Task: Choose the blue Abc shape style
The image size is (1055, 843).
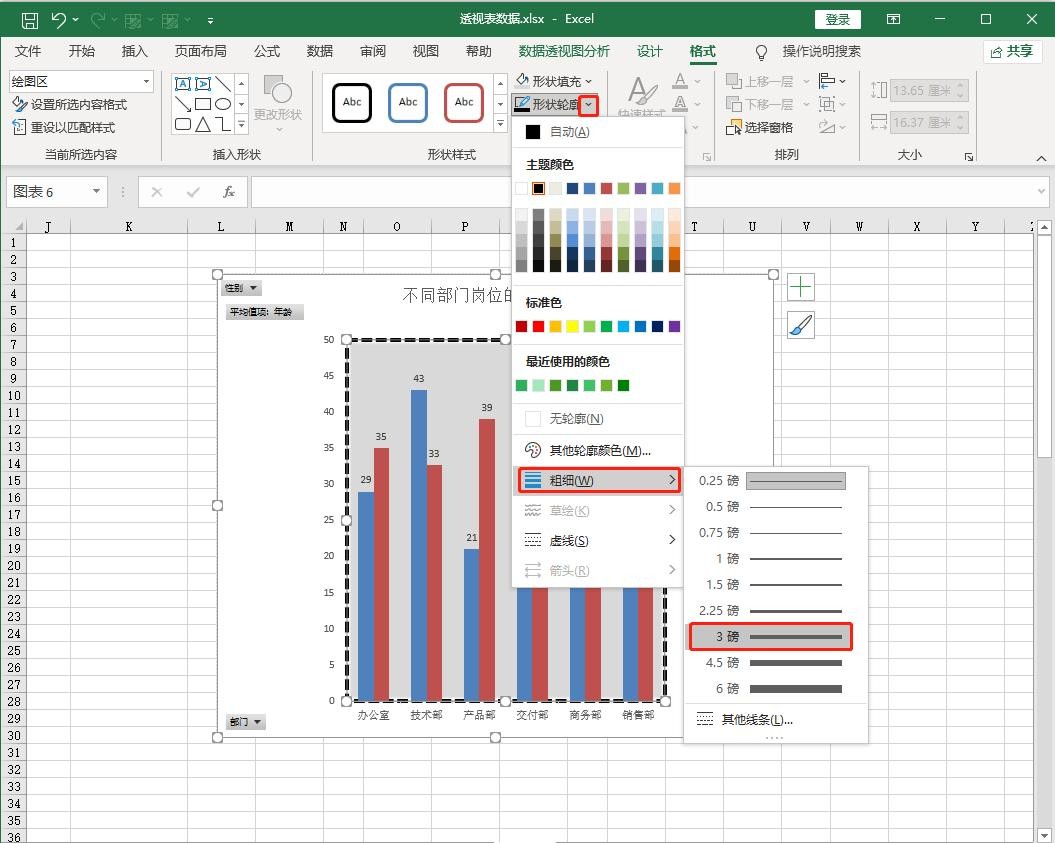Action: click(408, 102)
